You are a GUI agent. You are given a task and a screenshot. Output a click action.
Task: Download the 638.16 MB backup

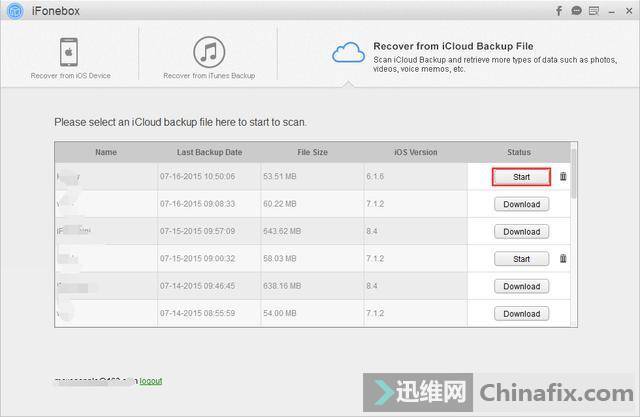521,286
